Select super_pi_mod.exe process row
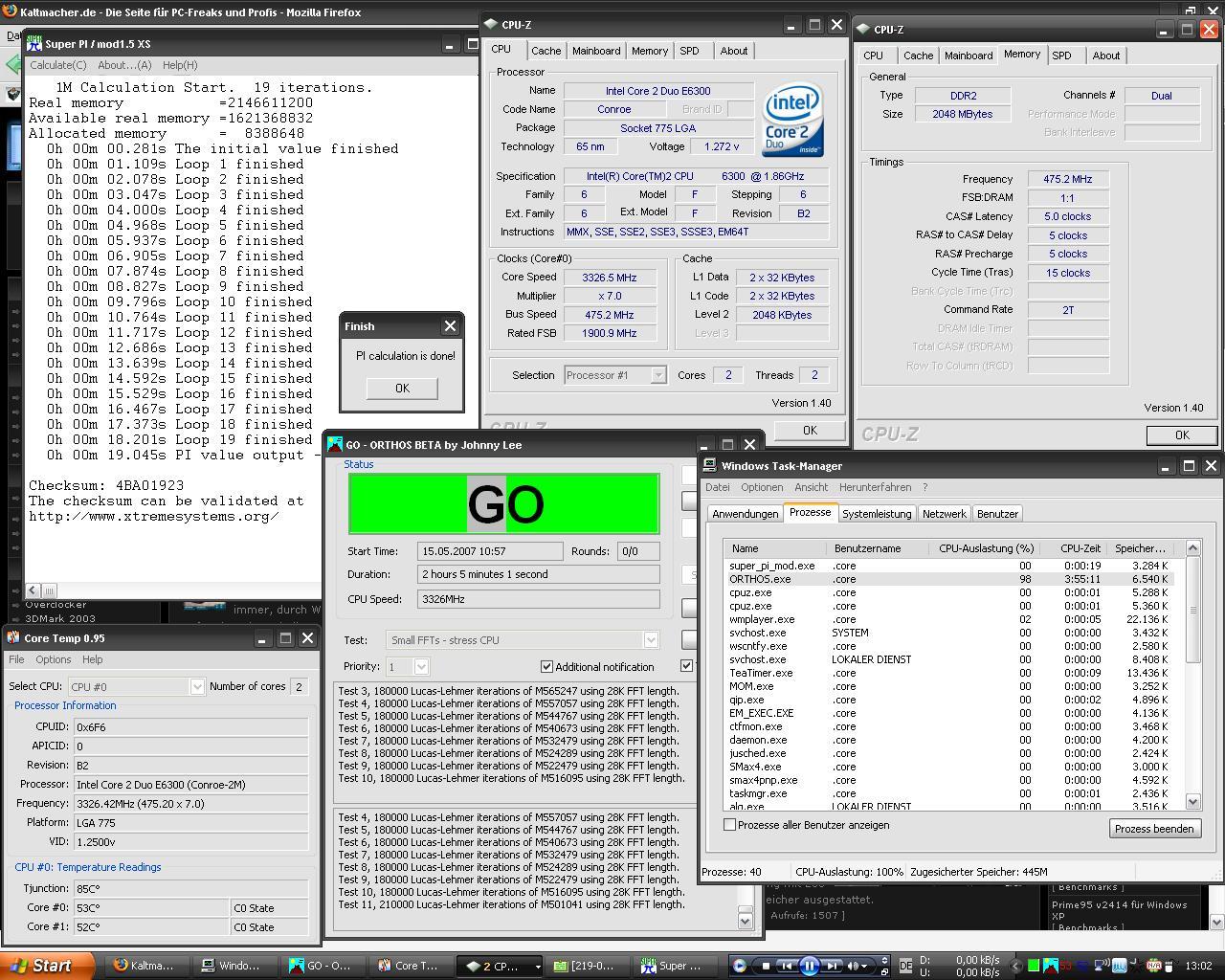Screen dimensions: 1225x980 pyautogui.click(x=947, y=566)
